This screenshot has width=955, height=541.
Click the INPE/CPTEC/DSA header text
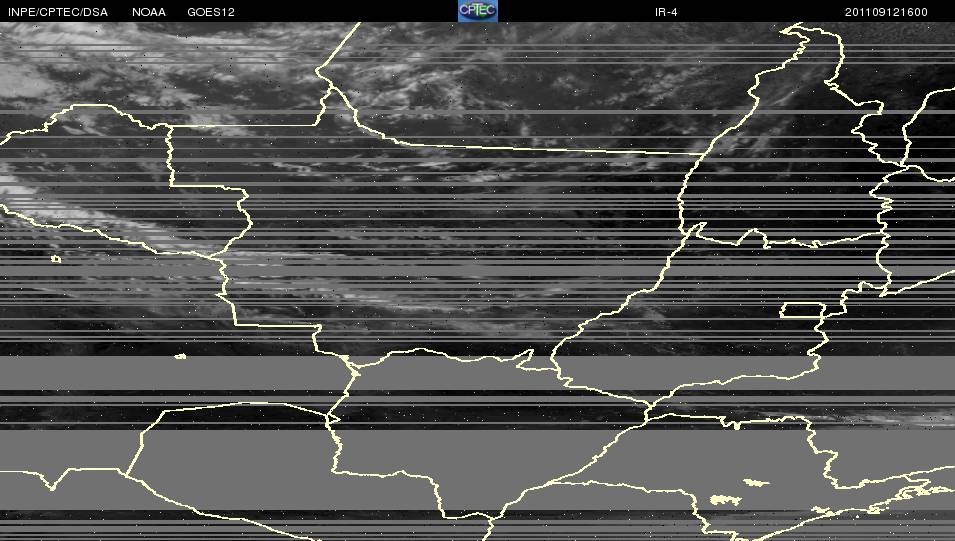[58, 12]
